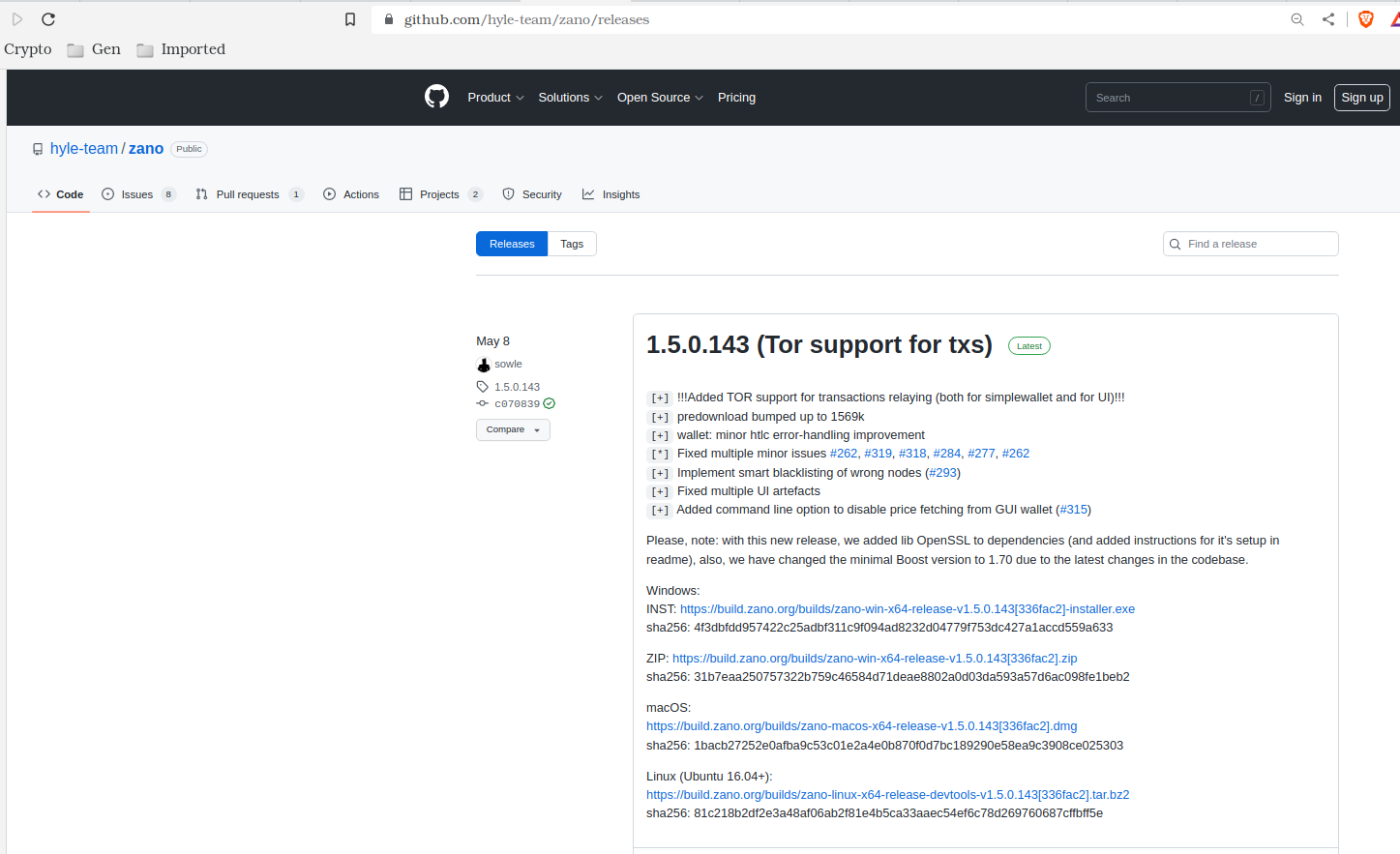This screenshot has width=1400, height=854.
Task: Open the Actions tab
Action: (x=351, y=194)
